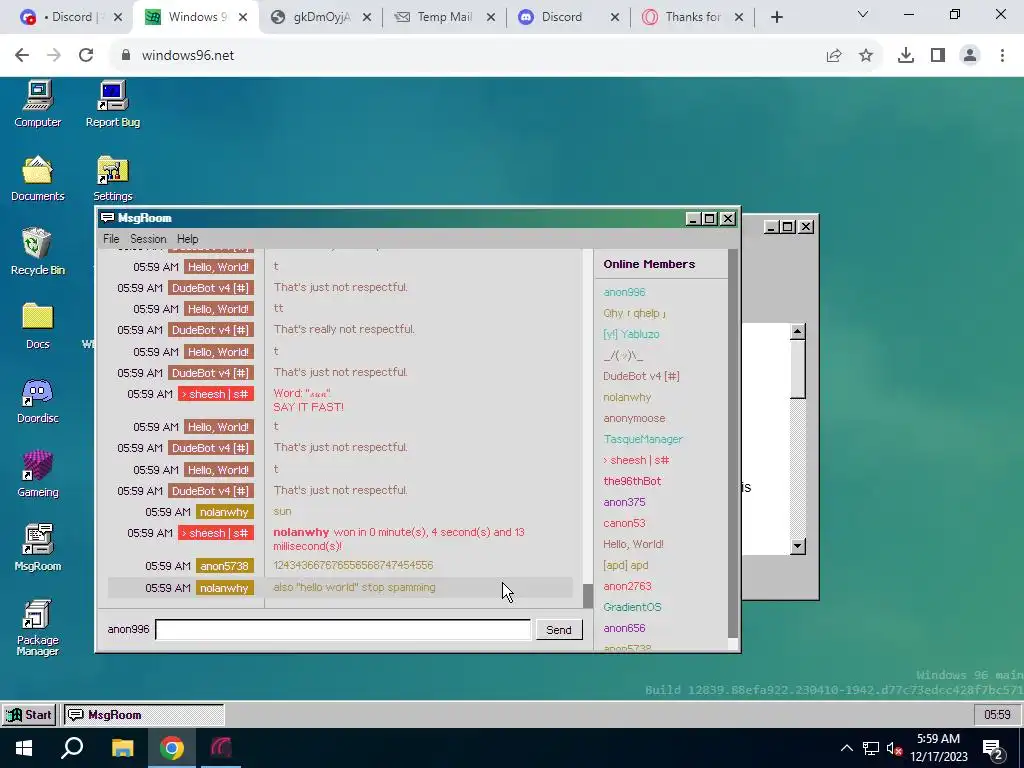The image size is (1024, 768).
Task: Focus the chat message input field
Action: 343,630
